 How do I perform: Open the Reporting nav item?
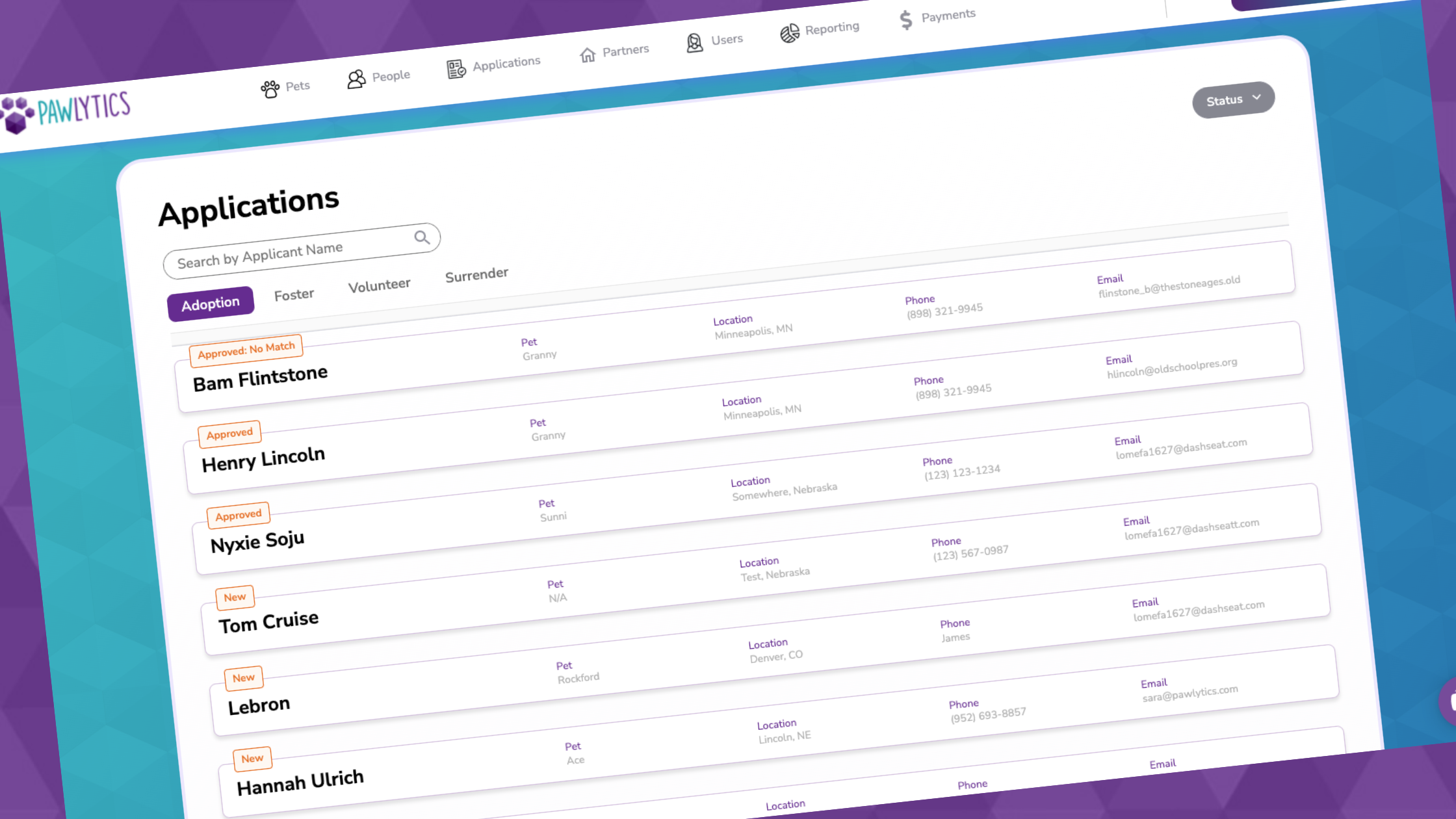pos(820,30)
